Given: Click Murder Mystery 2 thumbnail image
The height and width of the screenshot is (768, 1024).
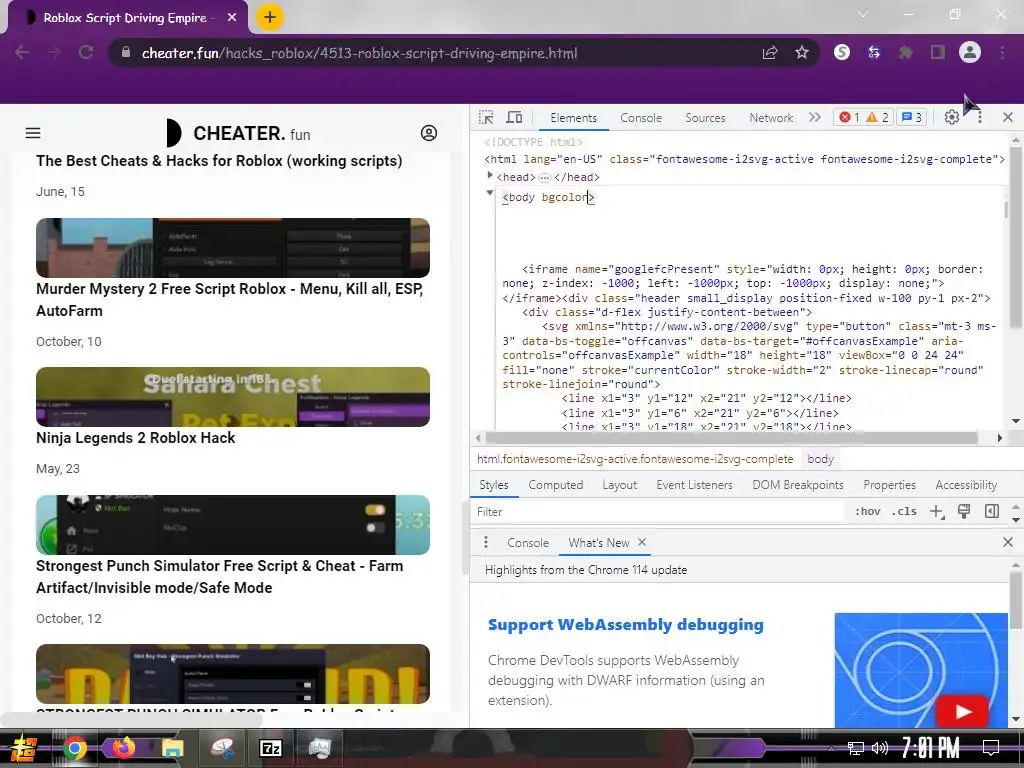Looking at the screenshot, I should coord(232,248).
